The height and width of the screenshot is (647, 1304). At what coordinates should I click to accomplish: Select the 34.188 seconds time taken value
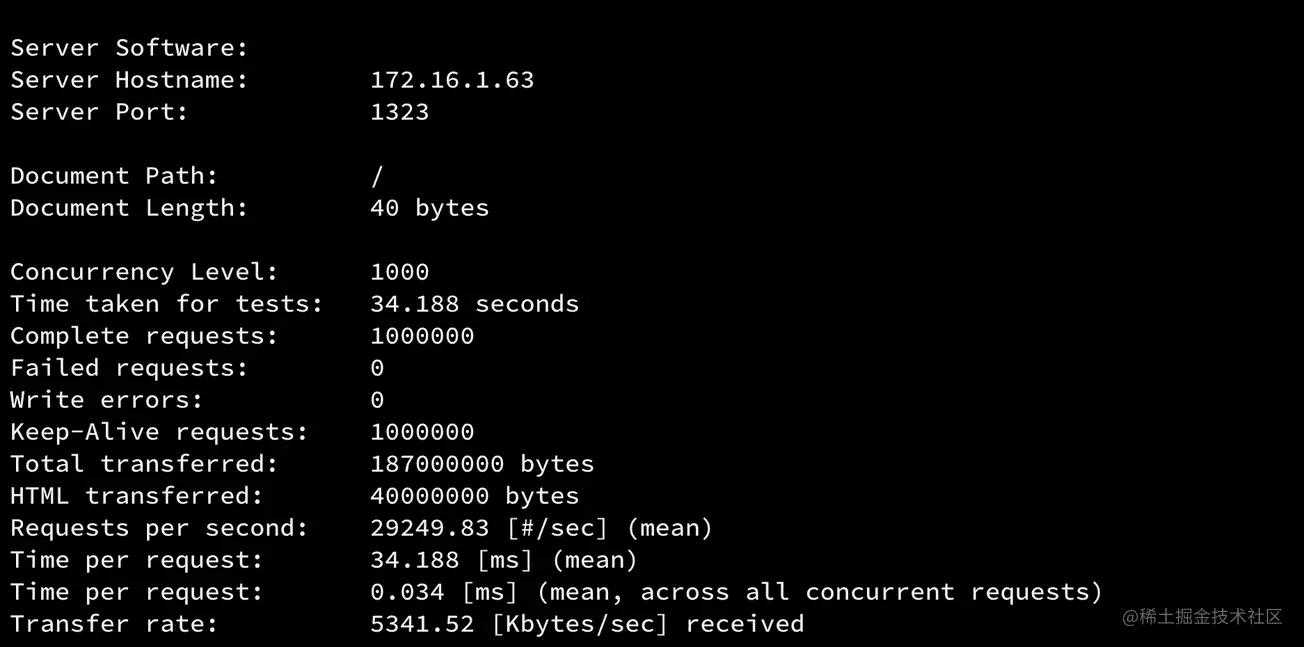(474, 304)
